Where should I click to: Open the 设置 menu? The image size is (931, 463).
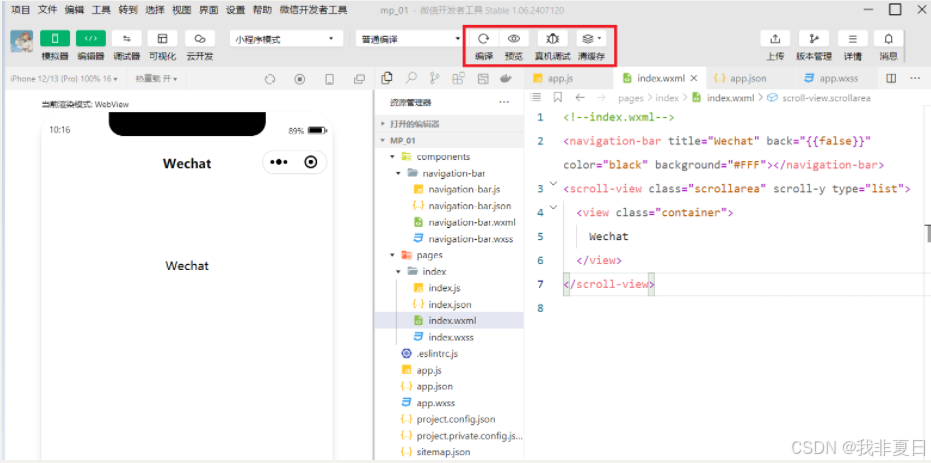(236, 10)
